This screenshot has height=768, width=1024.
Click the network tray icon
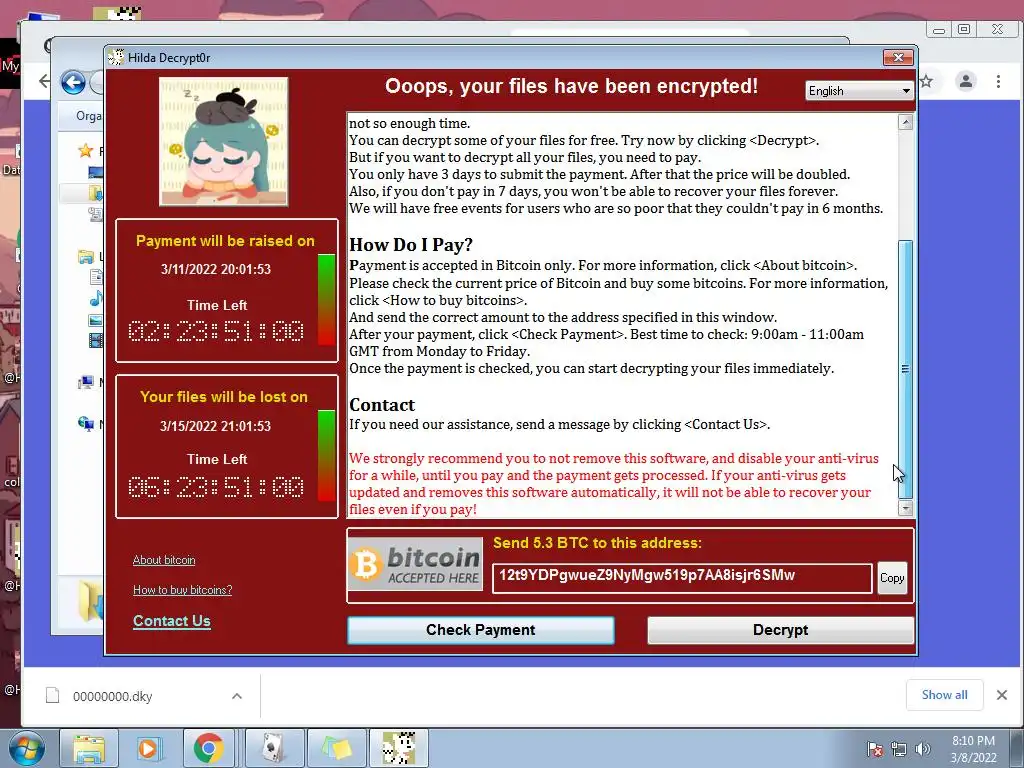899,749
